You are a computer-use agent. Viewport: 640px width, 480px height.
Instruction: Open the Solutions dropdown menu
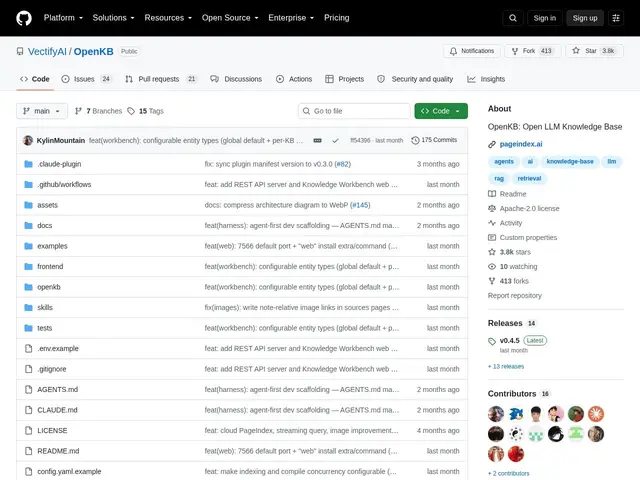[x=113, y=18]
